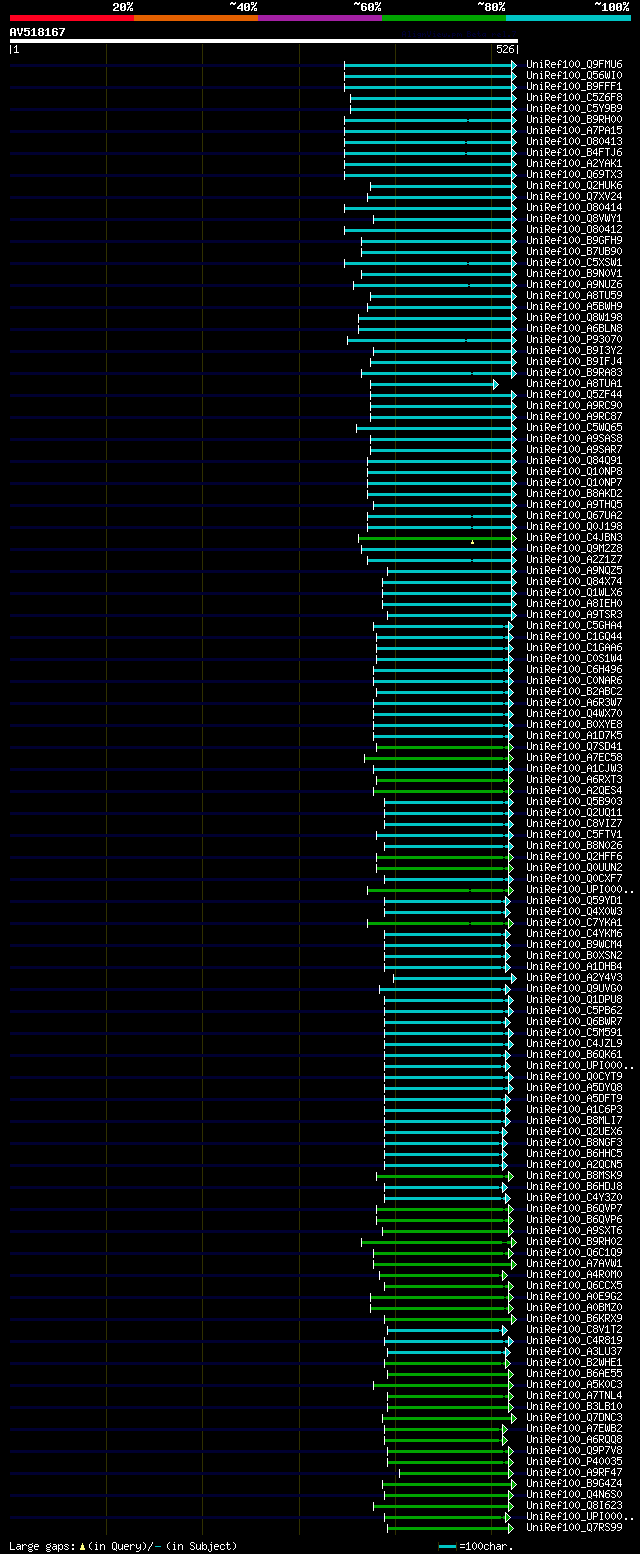Open UniRef100_Q84X74 hit
Screen dimensions: 640x1554
[574, 582]
